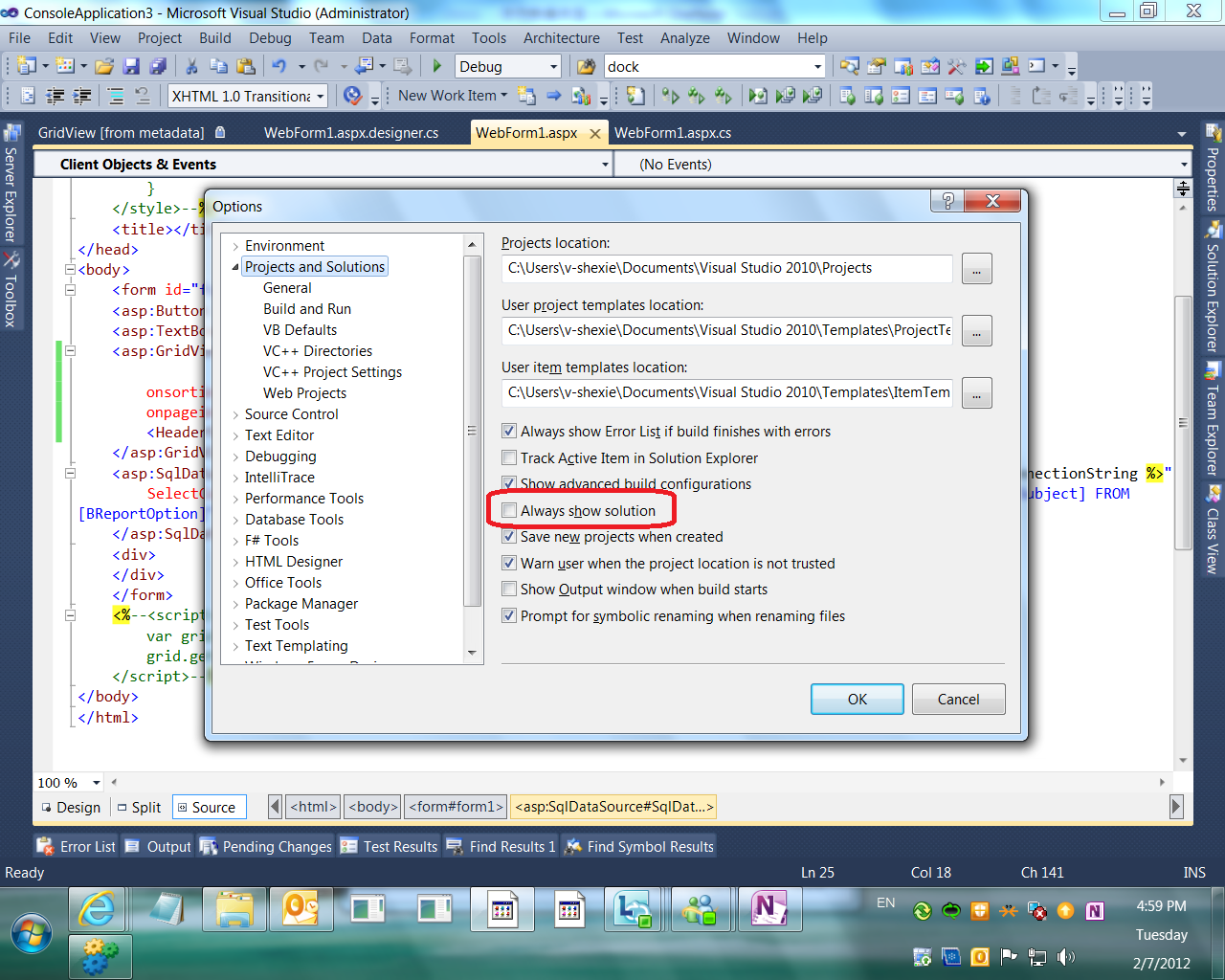Viewport: 1225px width, 980px height.
Task: Click the Save icon in the toolbar
Action: pyautogui.click(x=131, y=66)
